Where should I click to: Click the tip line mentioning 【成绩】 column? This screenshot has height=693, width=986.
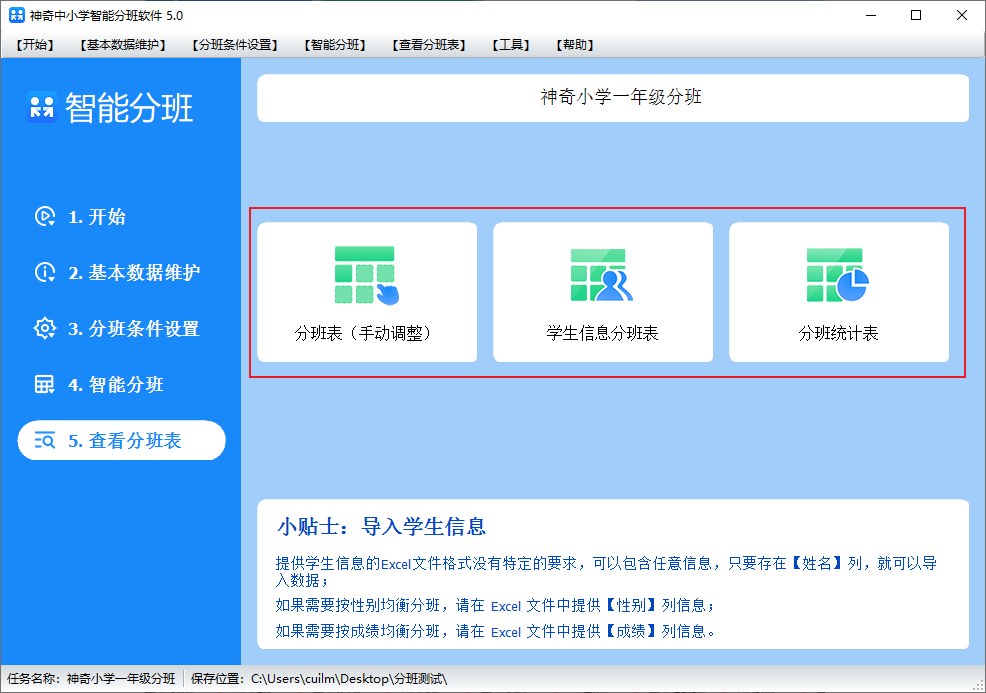(496, 631)
